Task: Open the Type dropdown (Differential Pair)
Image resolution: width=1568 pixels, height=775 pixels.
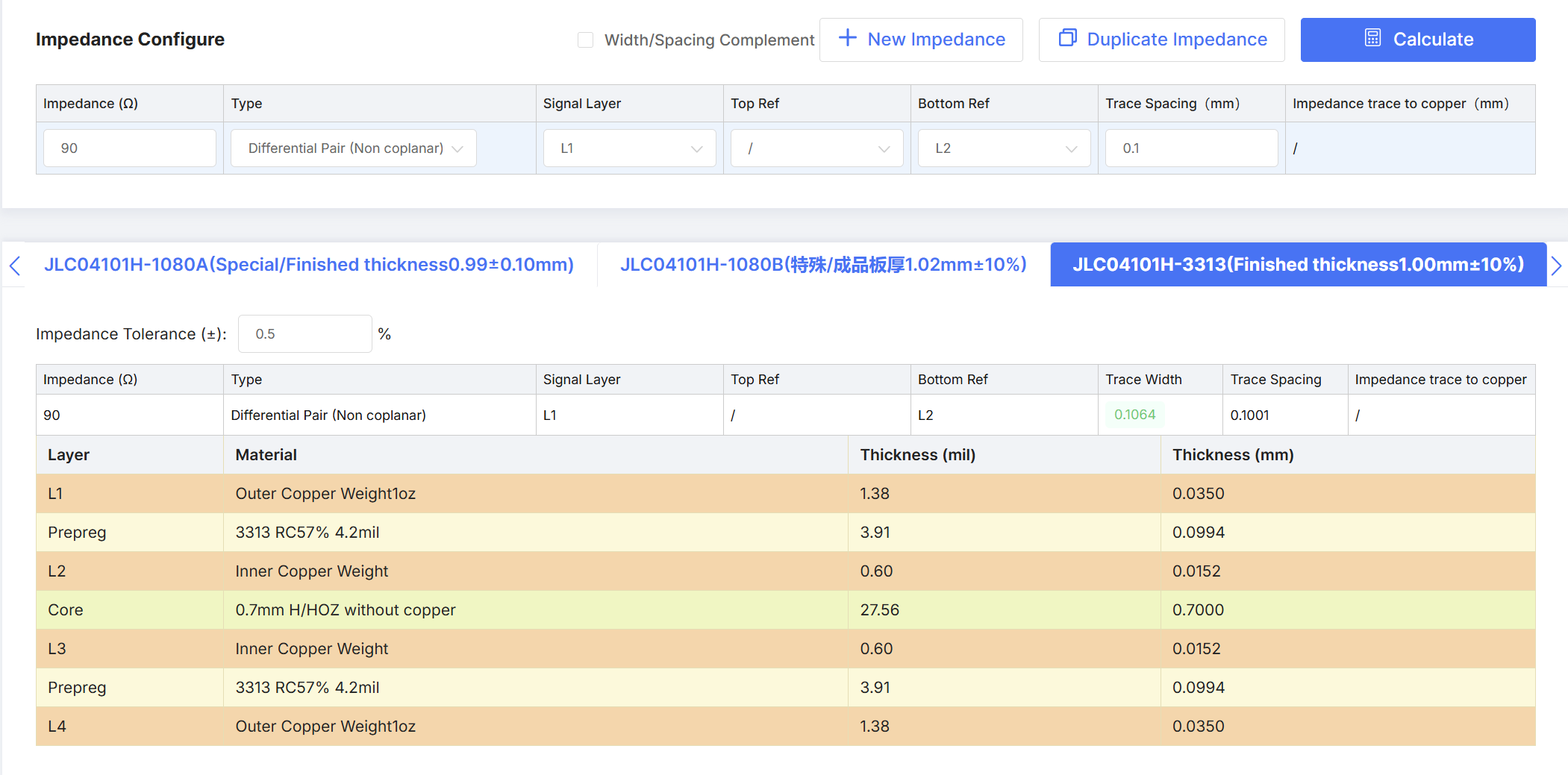Action: tap(354, 148)
